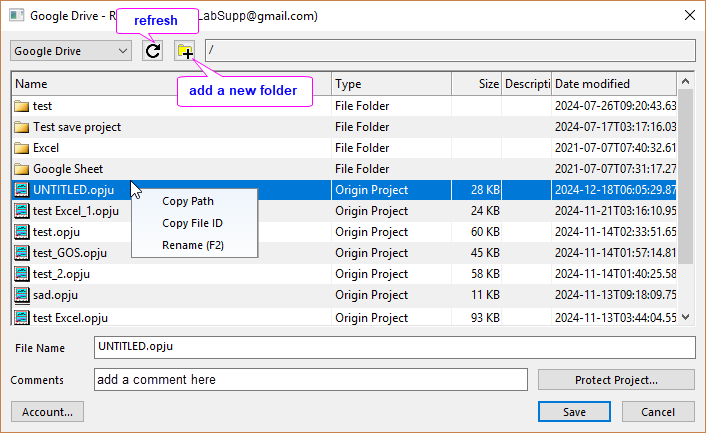Click the test Excel_1.opju file icon
The height and width of the screenshot is (433, 706).
coord(21,211)
